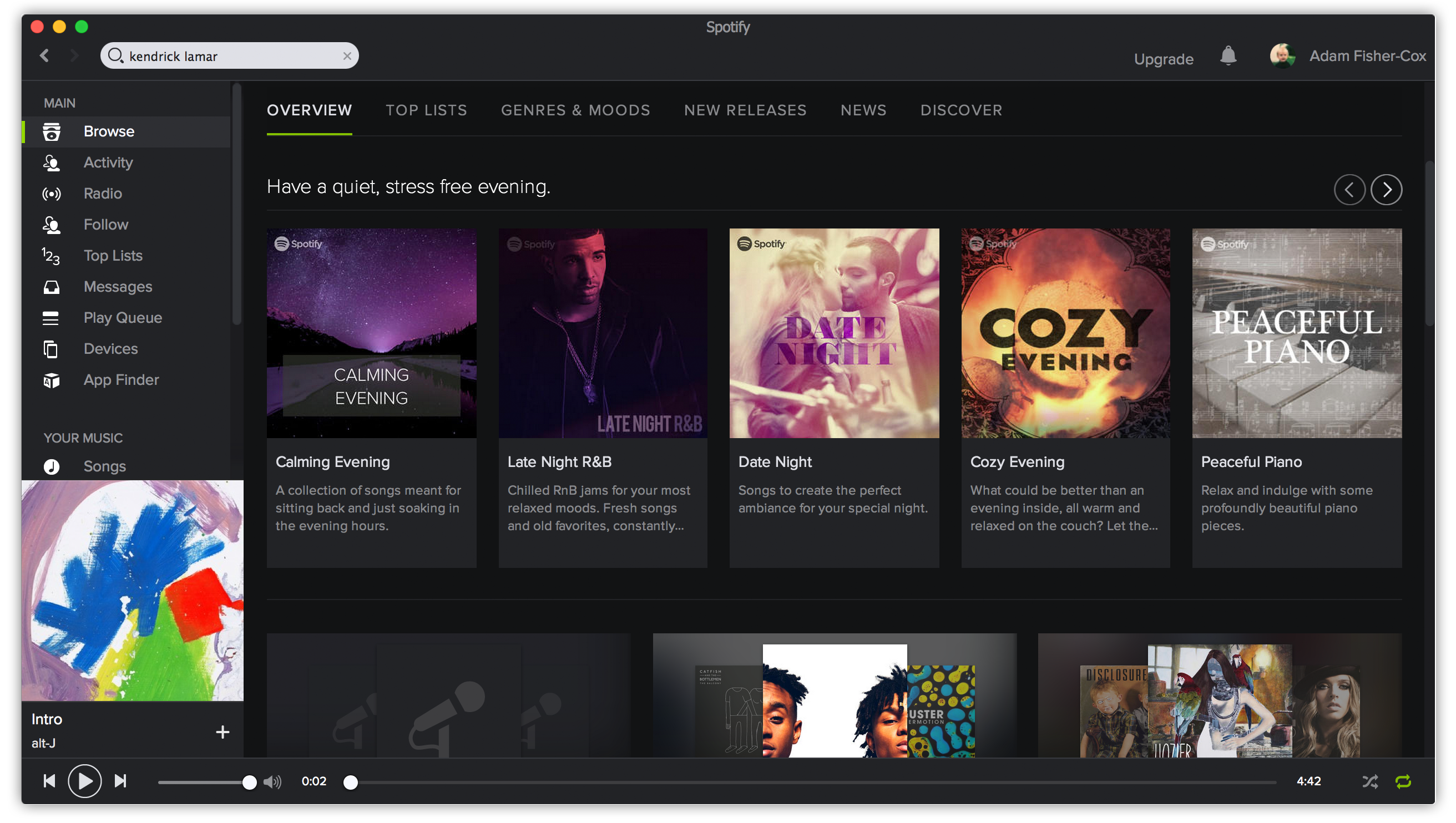Open Top Lists from the sidebar

point(125,256)
